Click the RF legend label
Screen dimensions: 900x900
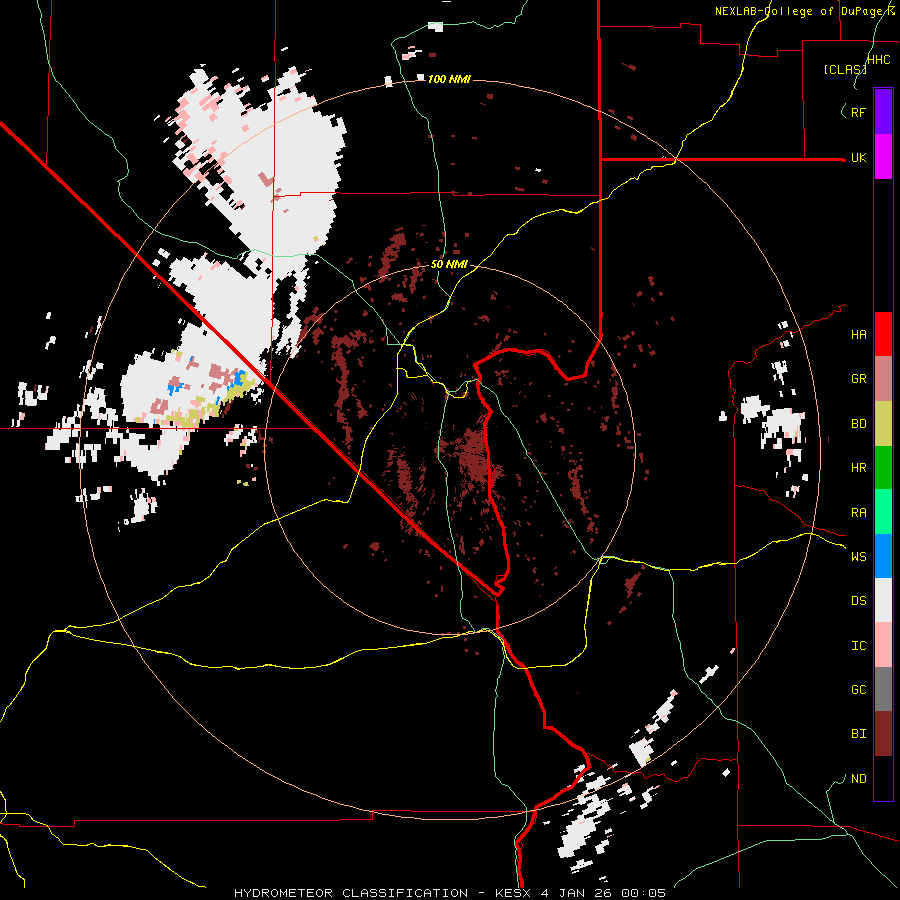click(858, 112)
